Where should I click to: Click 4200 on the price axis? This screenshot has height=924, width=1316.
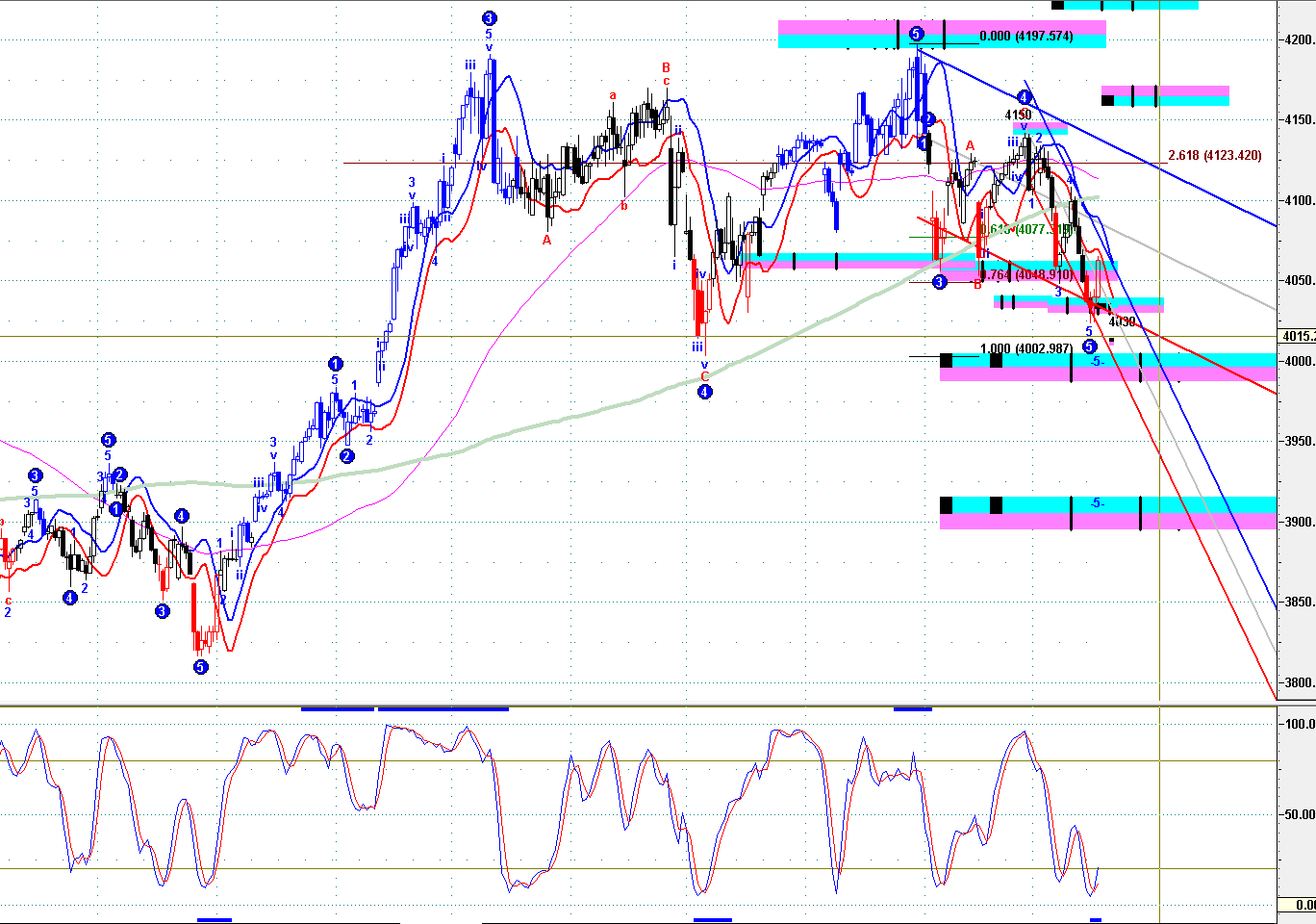coord(1299,40)
